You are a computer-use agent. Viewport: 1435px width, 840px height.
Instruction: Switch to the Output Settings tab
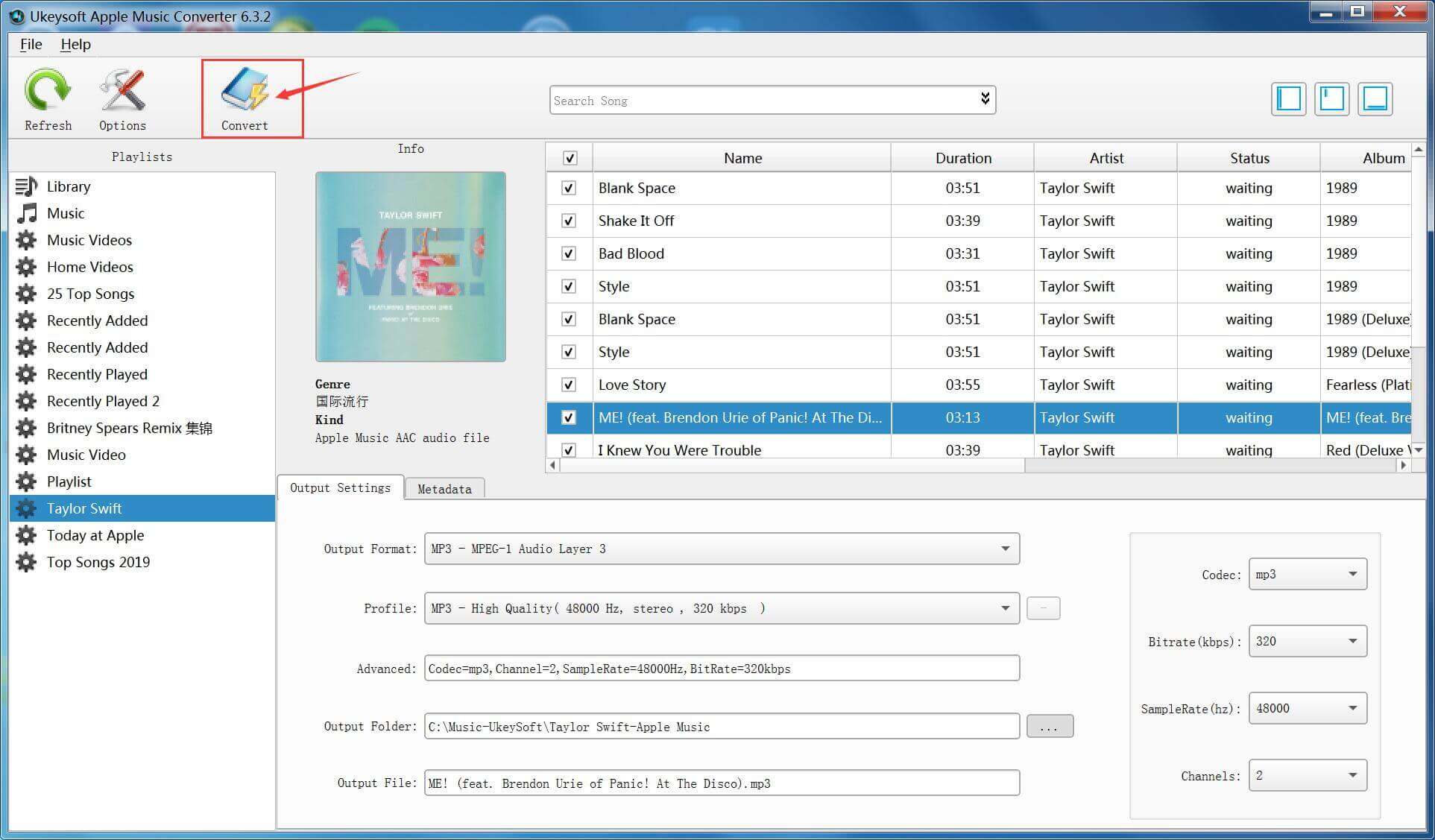tap(339, 488)
